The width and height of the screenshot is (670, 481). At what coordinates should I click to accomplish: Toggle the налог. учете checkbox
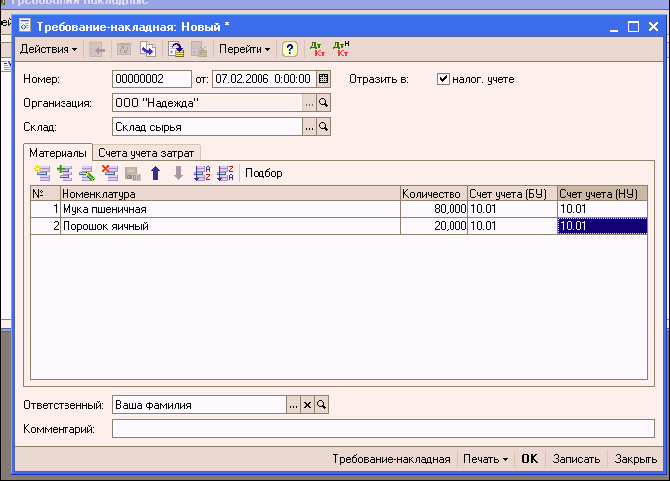pos(444,79)
